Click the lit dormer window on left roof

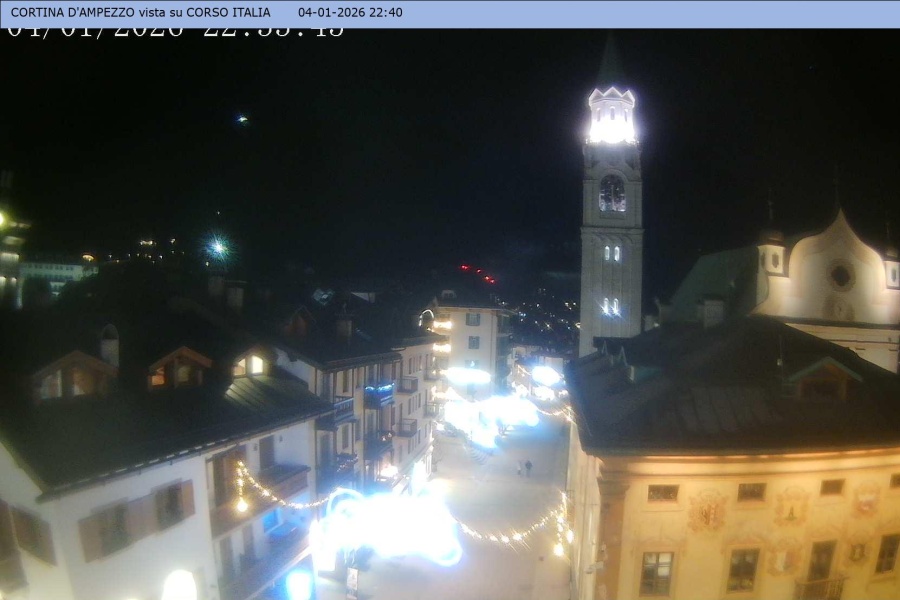click(x=252, y=365)
